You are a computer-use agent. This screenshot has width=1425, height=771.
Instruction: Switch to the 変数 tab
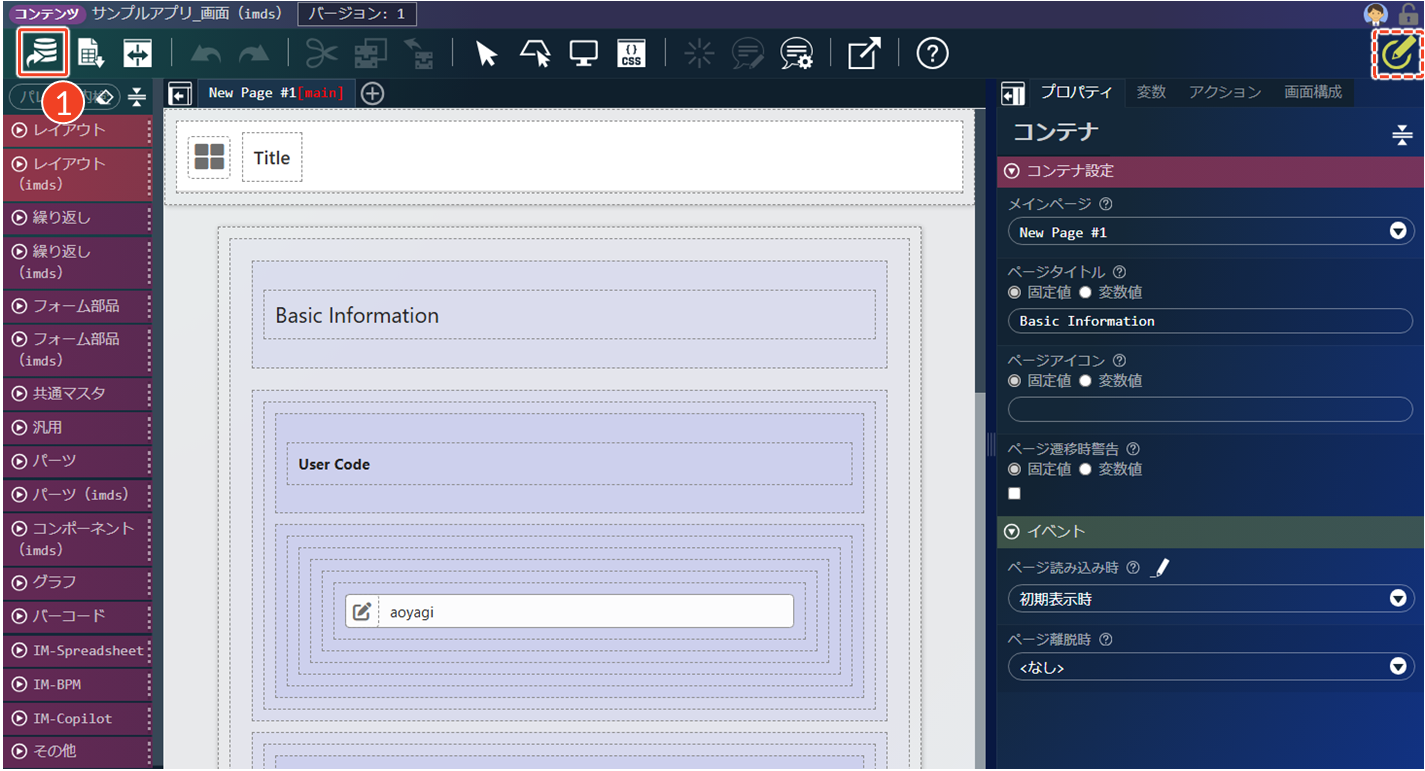1151,92
